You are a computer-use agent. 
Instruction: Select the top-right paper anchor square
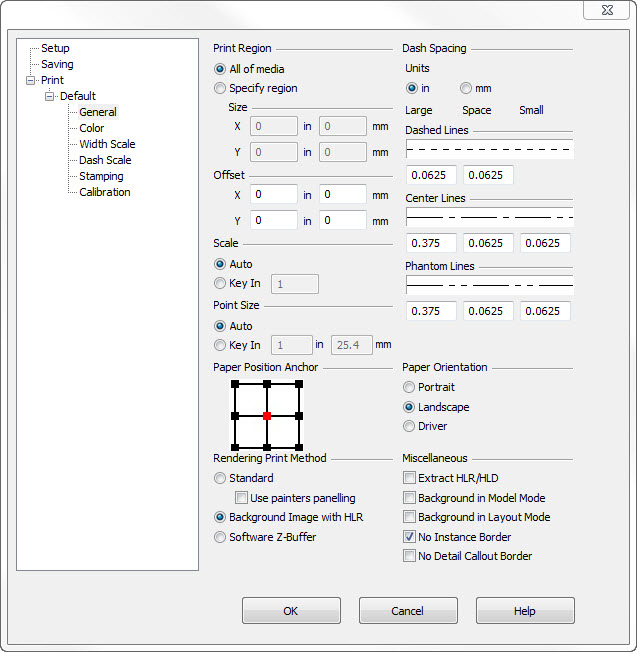pyautogui.click(x=299, y=383)
